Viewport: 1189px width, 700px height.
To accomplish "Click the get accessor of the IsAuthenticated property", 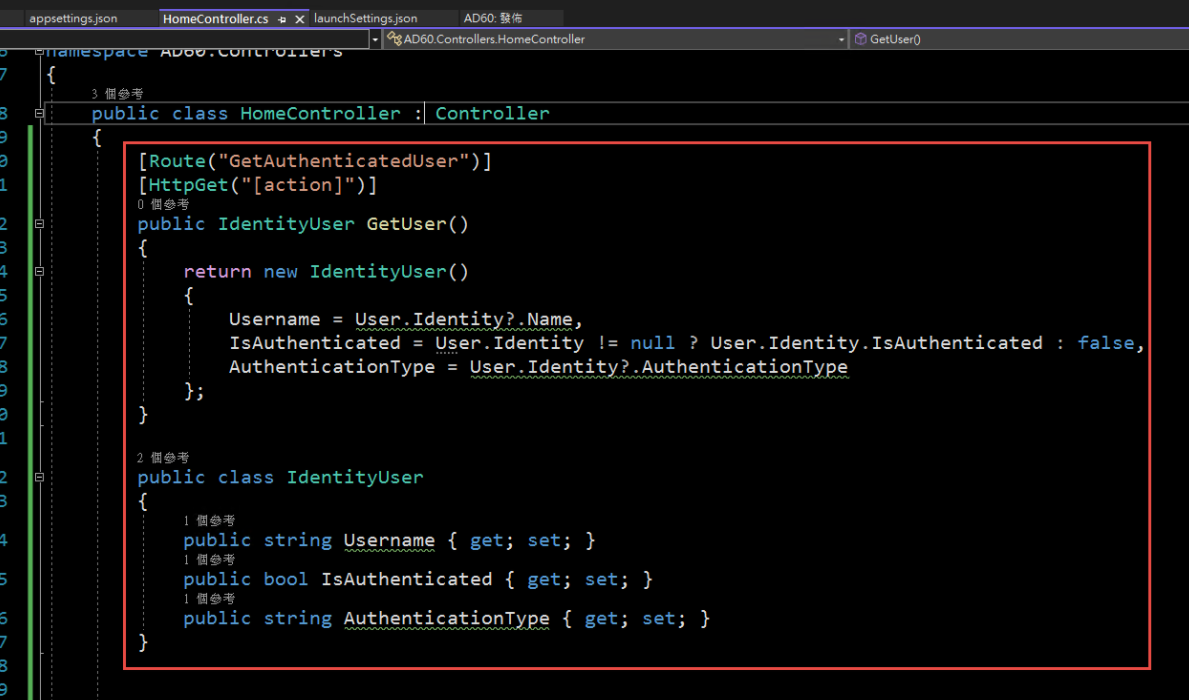I will click(544, 579).
